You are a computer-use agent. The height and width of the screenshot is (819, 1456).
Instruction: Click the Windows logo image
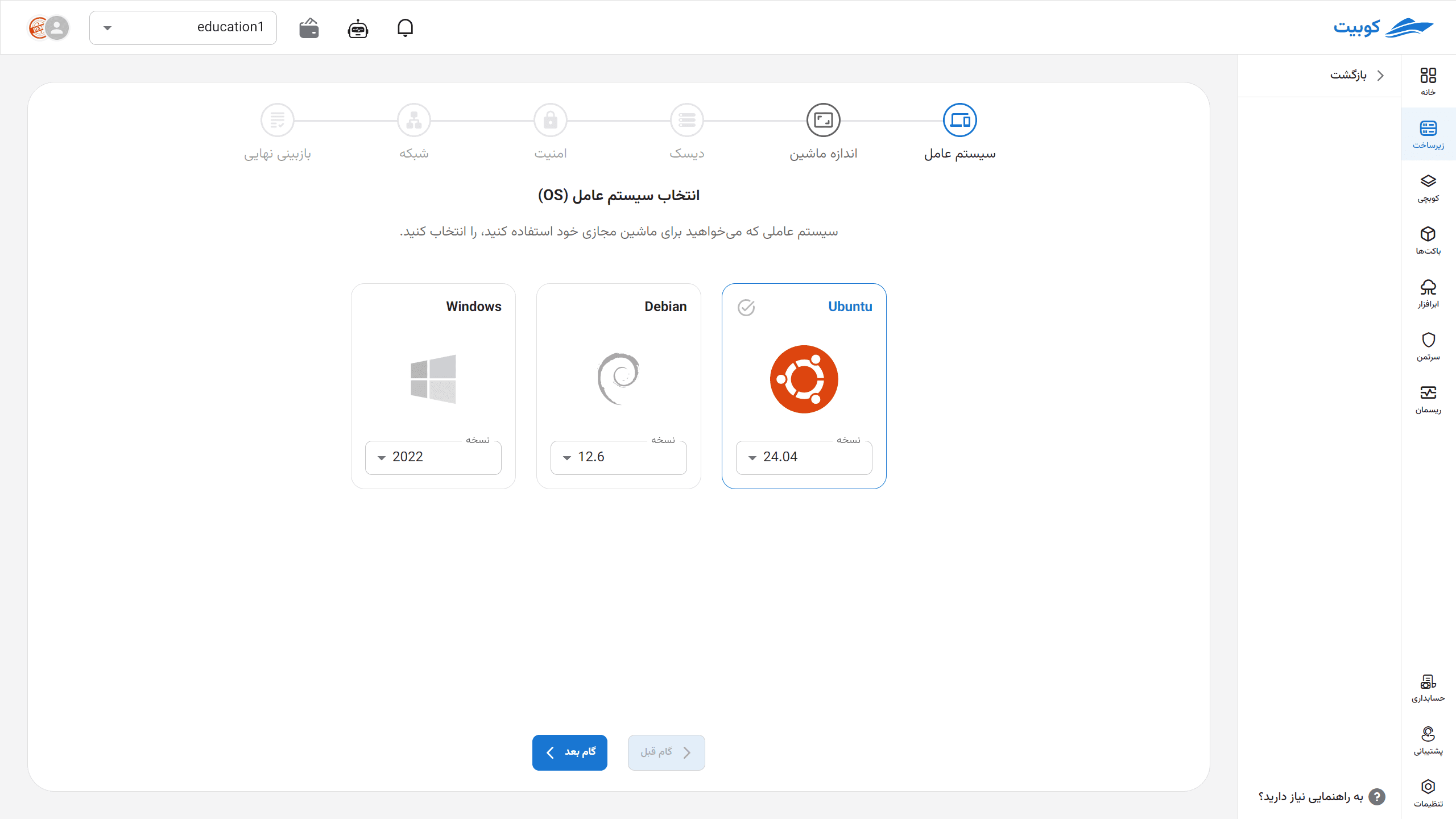pos(433,379)
